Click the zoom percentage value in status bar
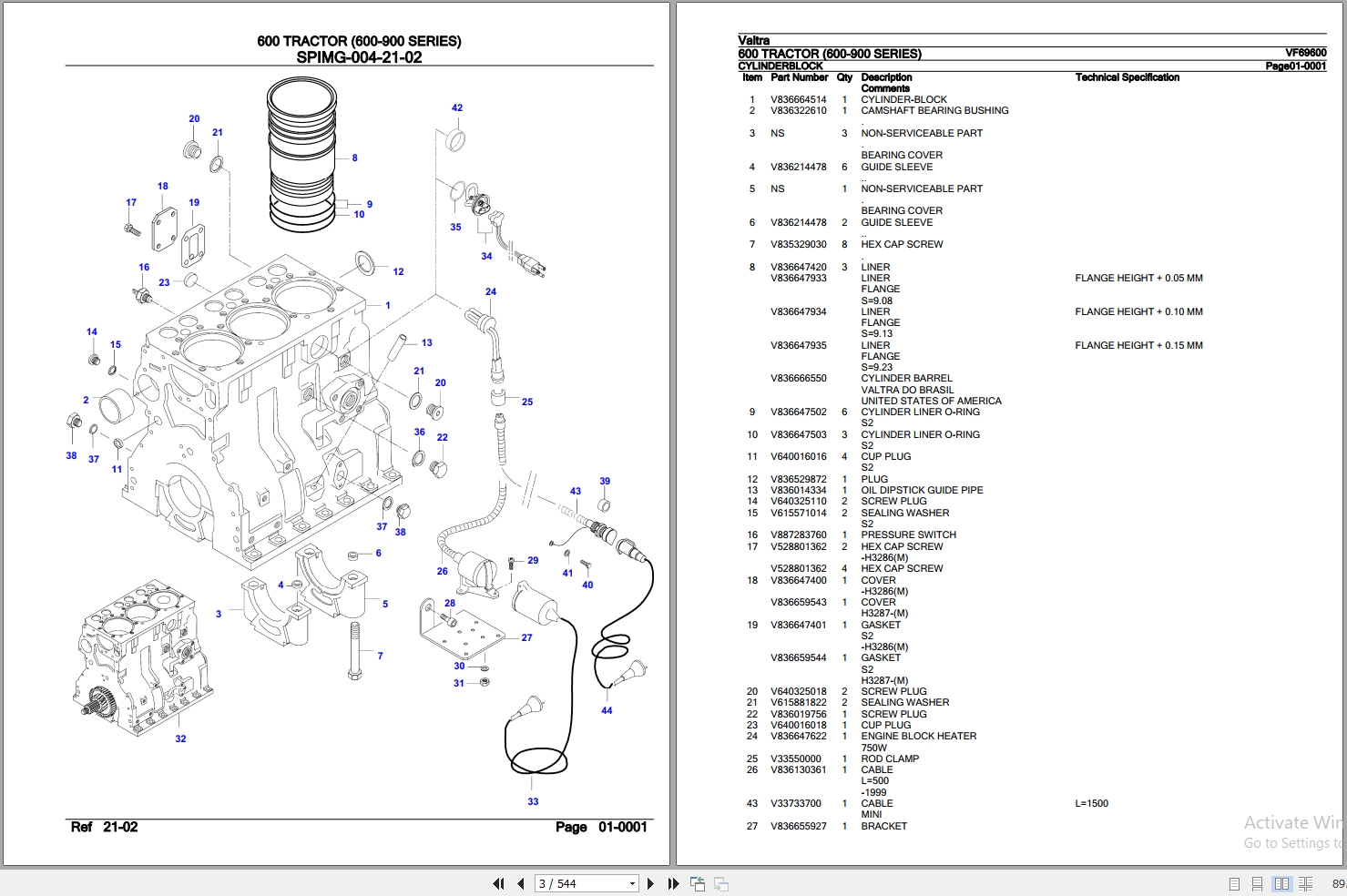Screen dimensions: 1347x896 [x=1339, y=883]
